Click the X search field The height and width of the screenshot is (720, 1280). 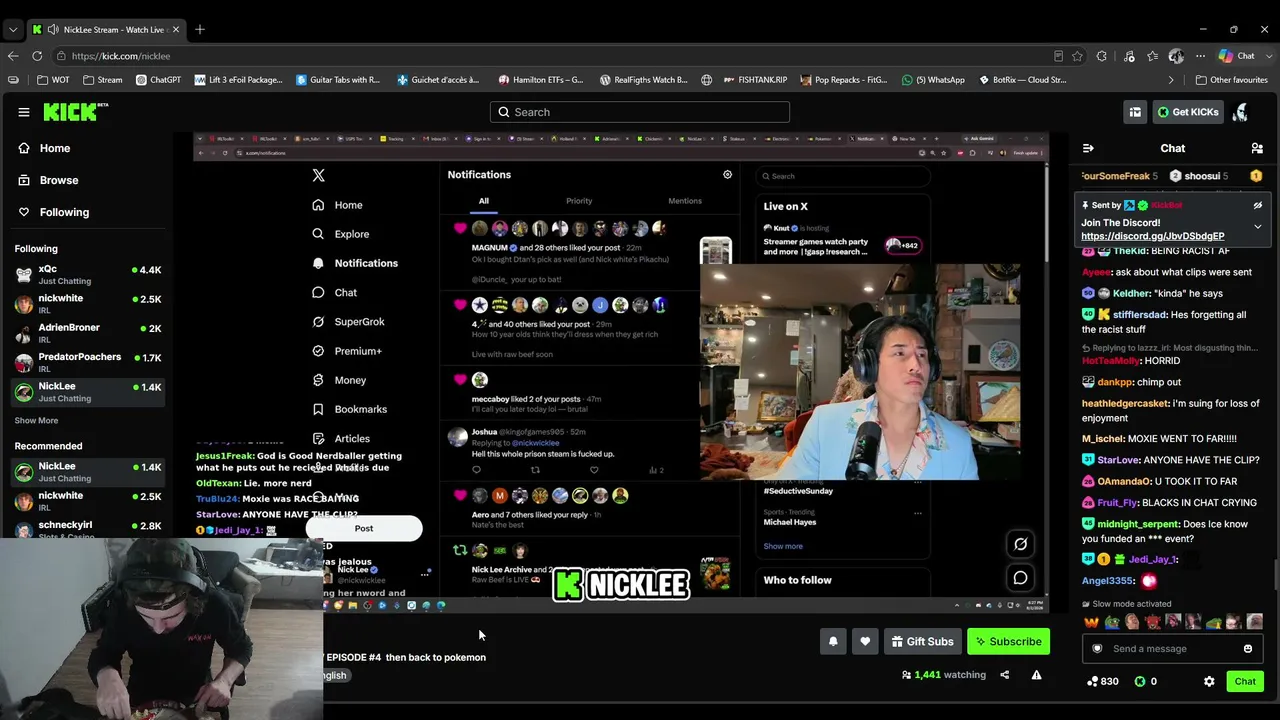(842, 176)
